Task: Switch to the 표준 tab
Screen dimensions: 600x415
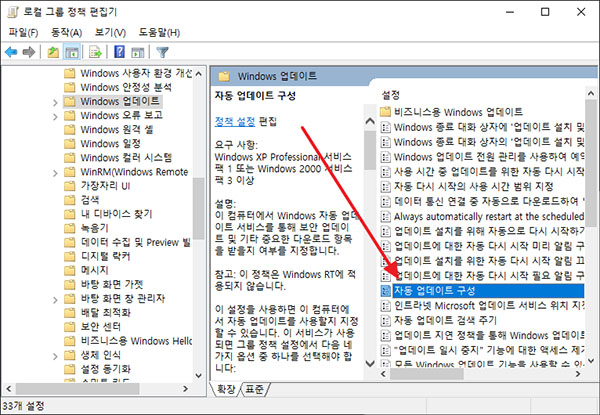Action: [254, 389]
